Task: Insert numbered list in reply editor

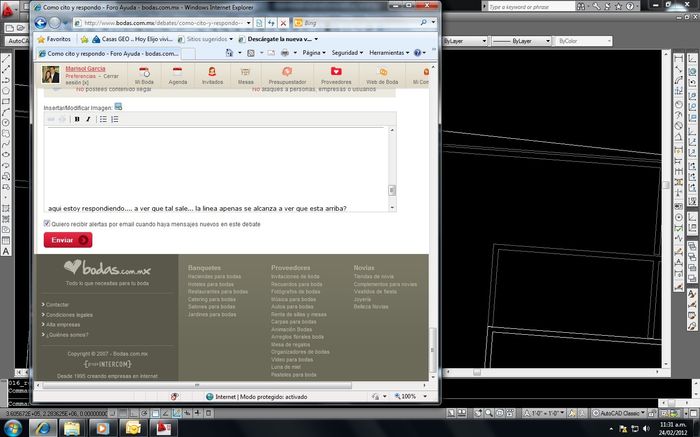Action: [115, 119]
